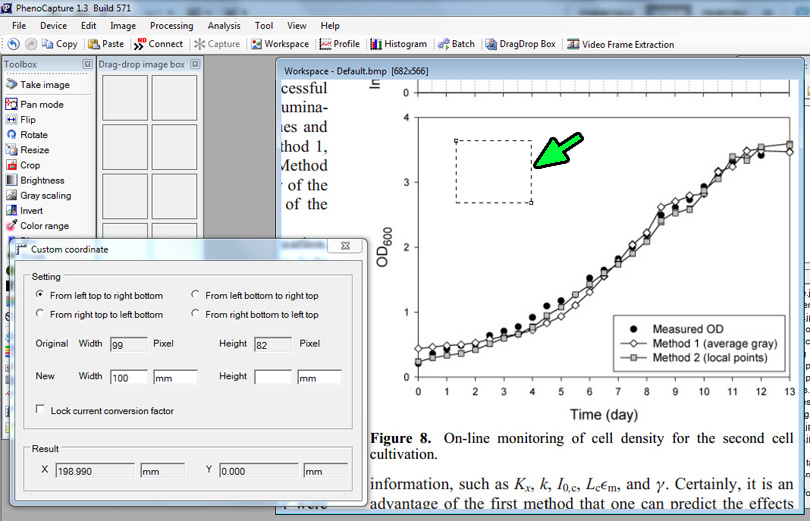Choose the Rotate tool in Toolbox
Screen dimensions: 810x521
coord(33,134)
